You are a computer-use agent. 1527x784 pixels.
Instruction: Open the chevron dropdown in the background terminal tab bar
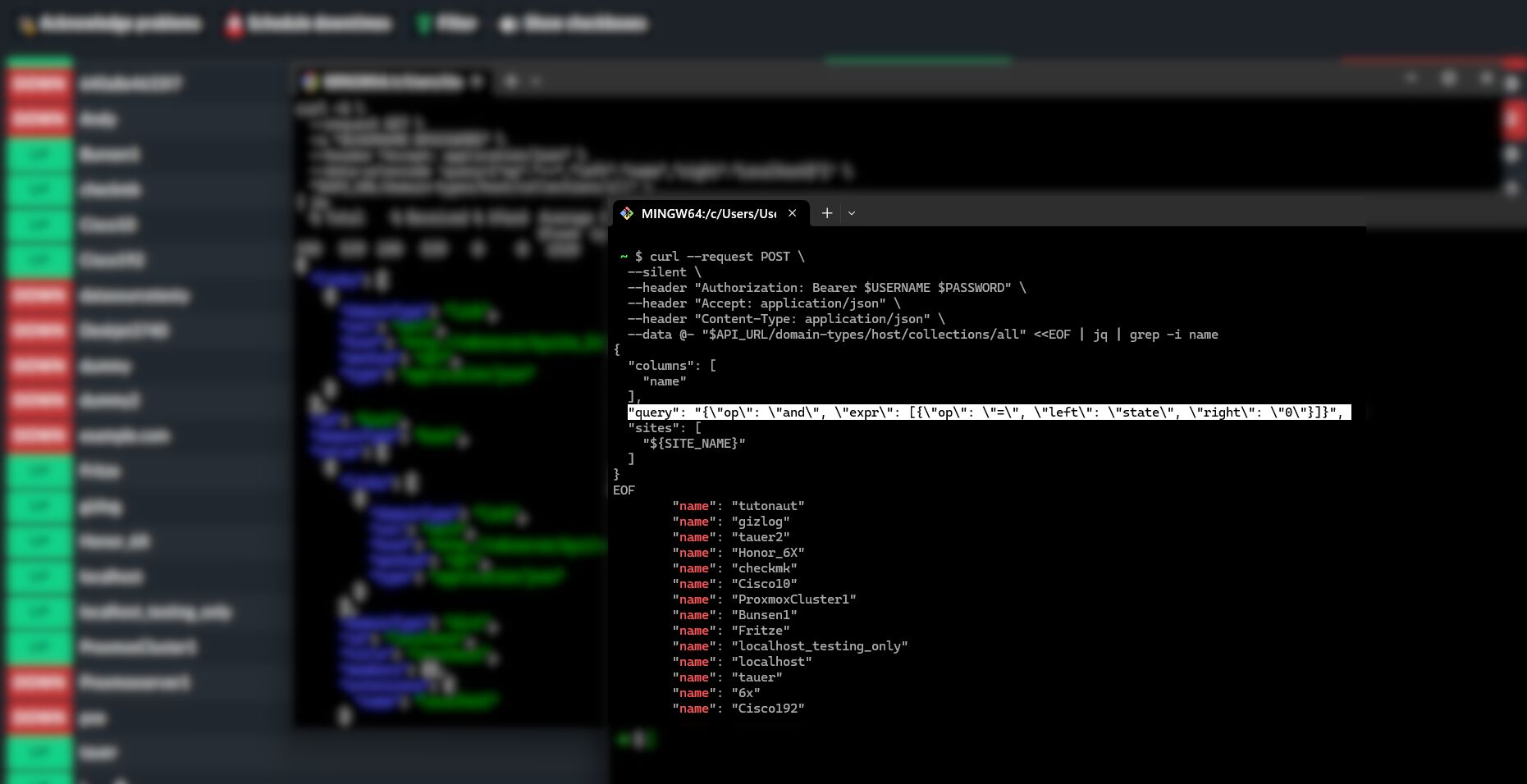535,81
